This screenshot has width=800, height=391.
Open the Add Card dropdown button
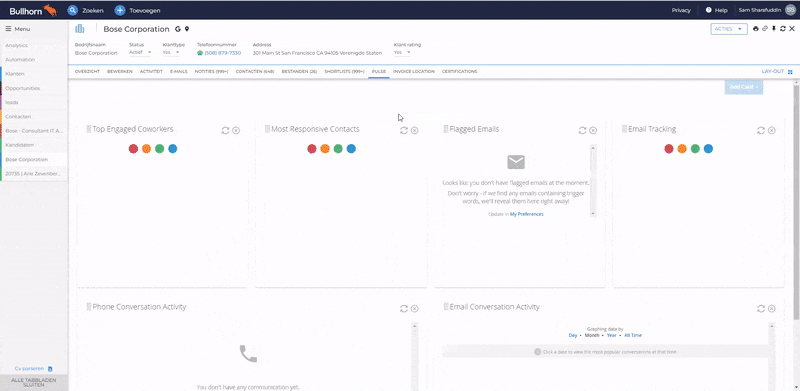[743, 87]
